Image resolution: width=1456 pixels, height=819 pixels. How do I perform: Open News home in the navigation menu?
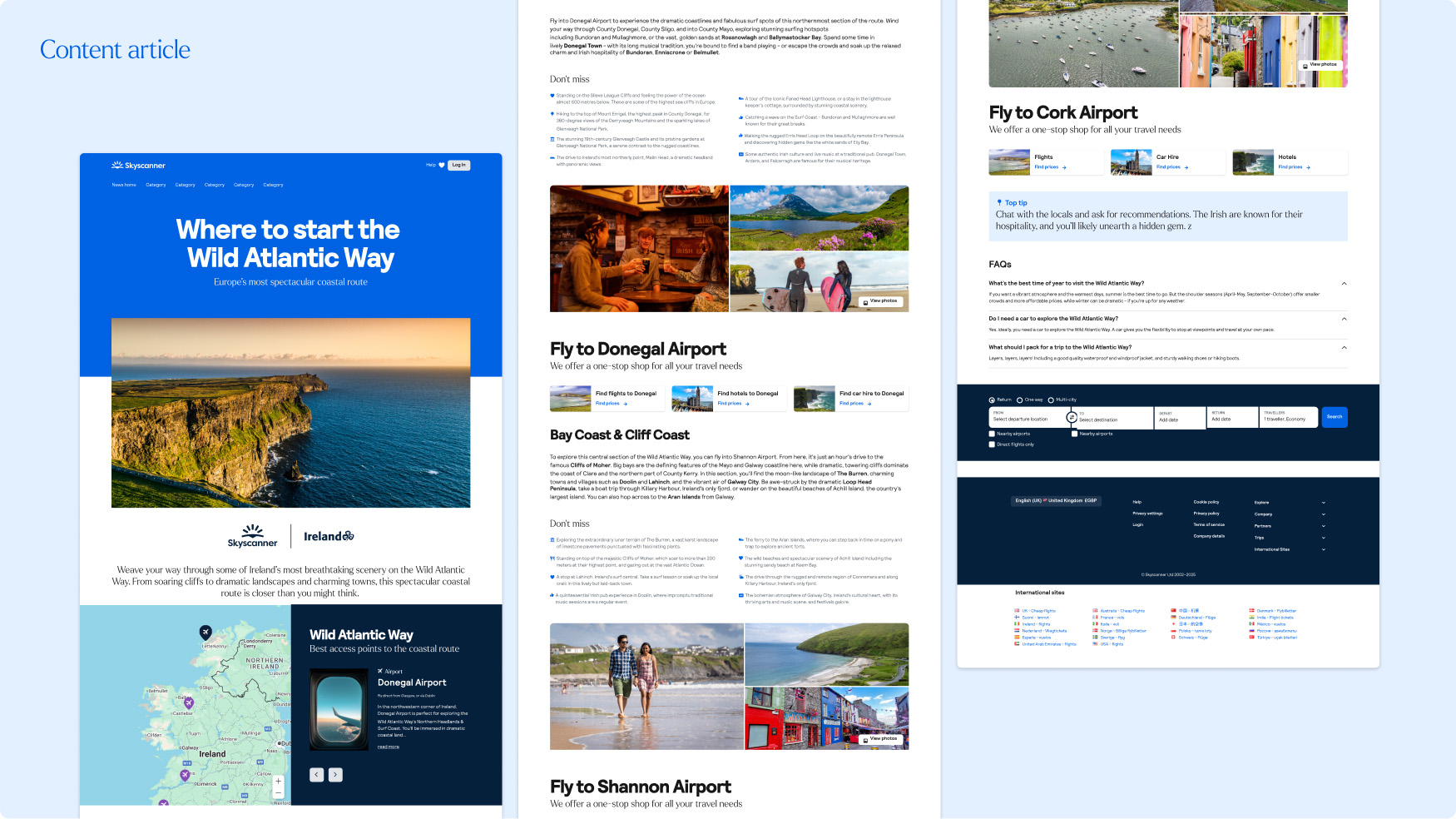click(x=123, y=184)
